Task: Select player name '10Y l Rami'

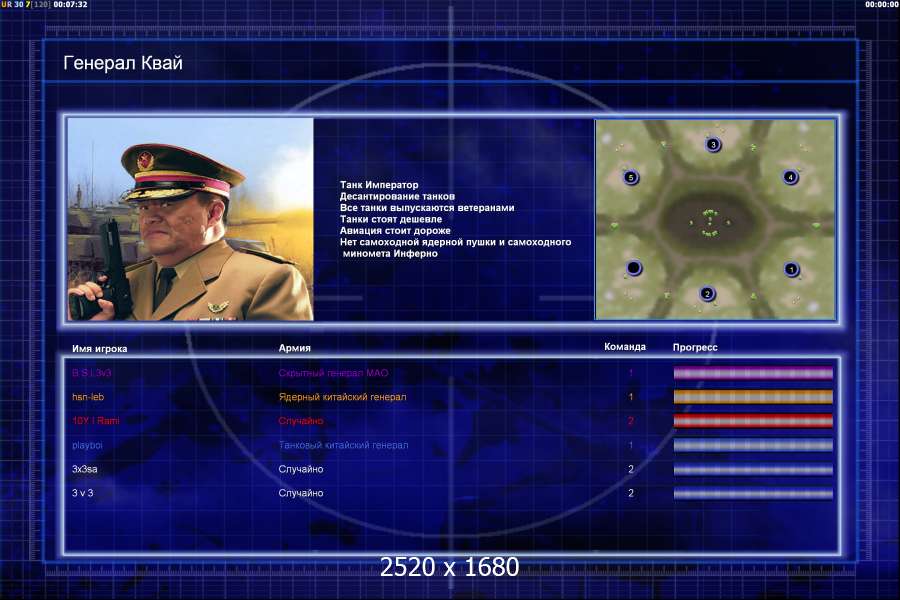Action: coord(96,421)
